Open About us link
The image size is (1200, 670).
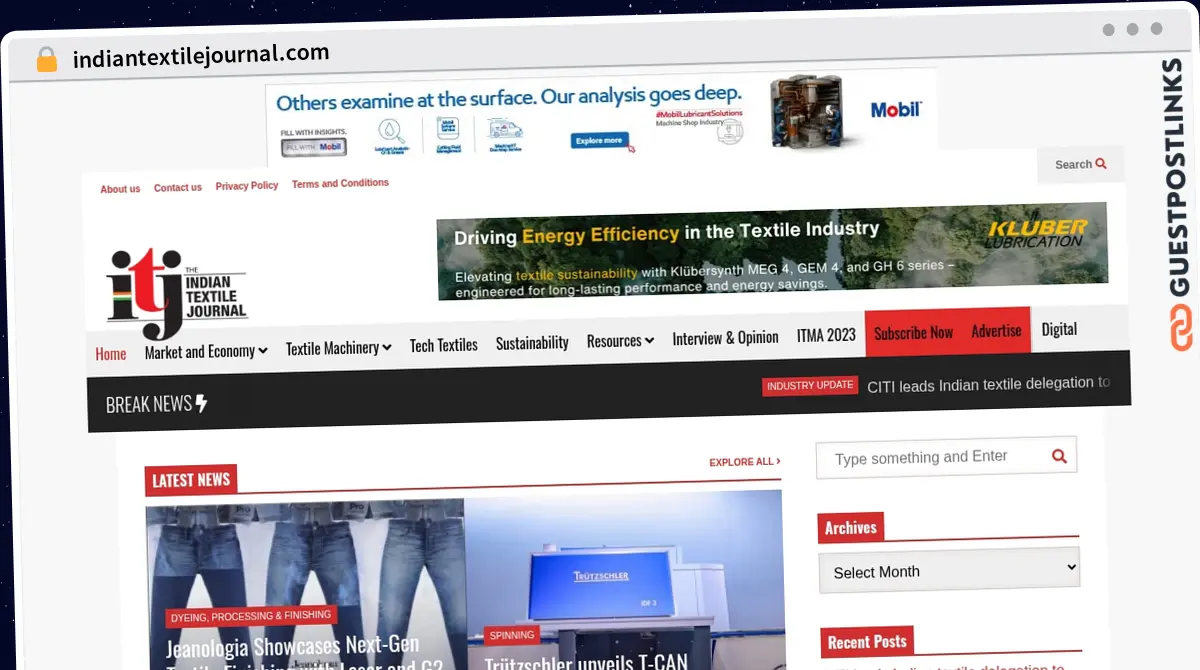[120, 189]
